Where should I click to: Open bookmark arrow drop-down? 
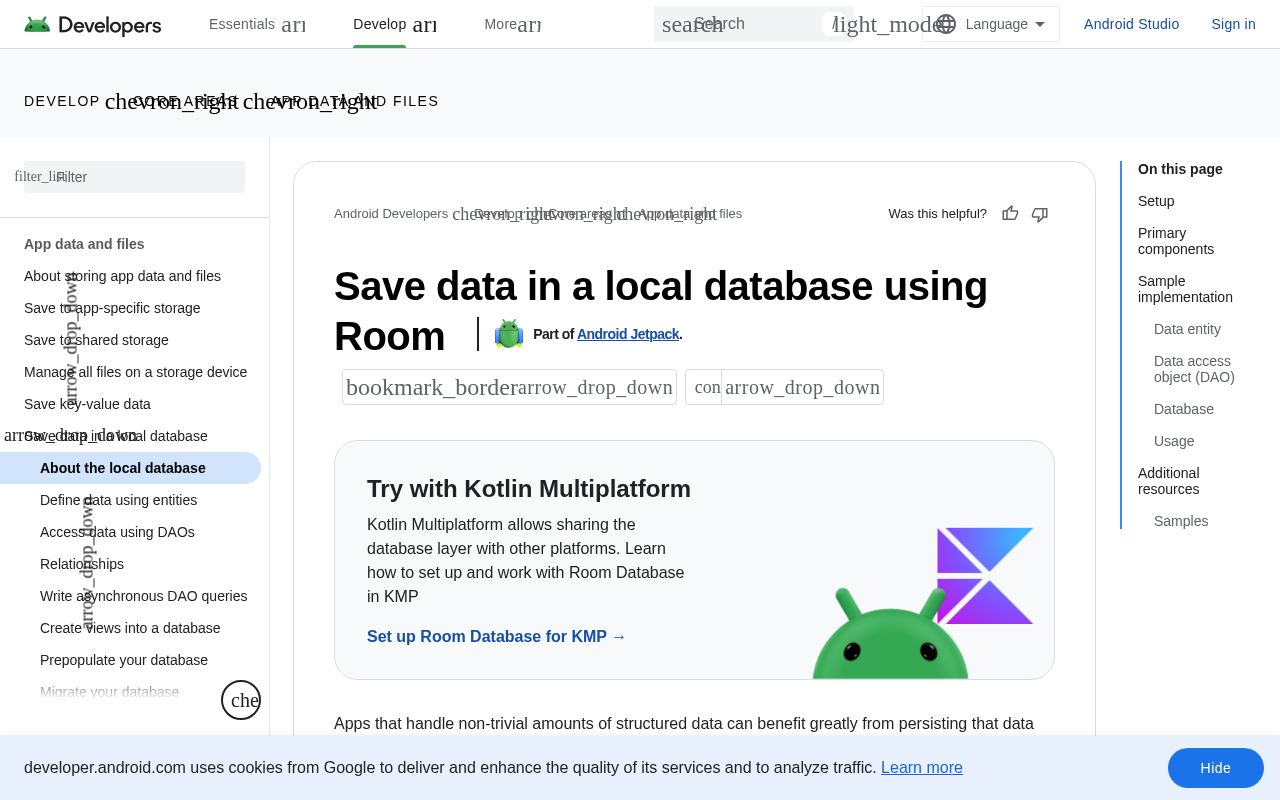(595, 387)
